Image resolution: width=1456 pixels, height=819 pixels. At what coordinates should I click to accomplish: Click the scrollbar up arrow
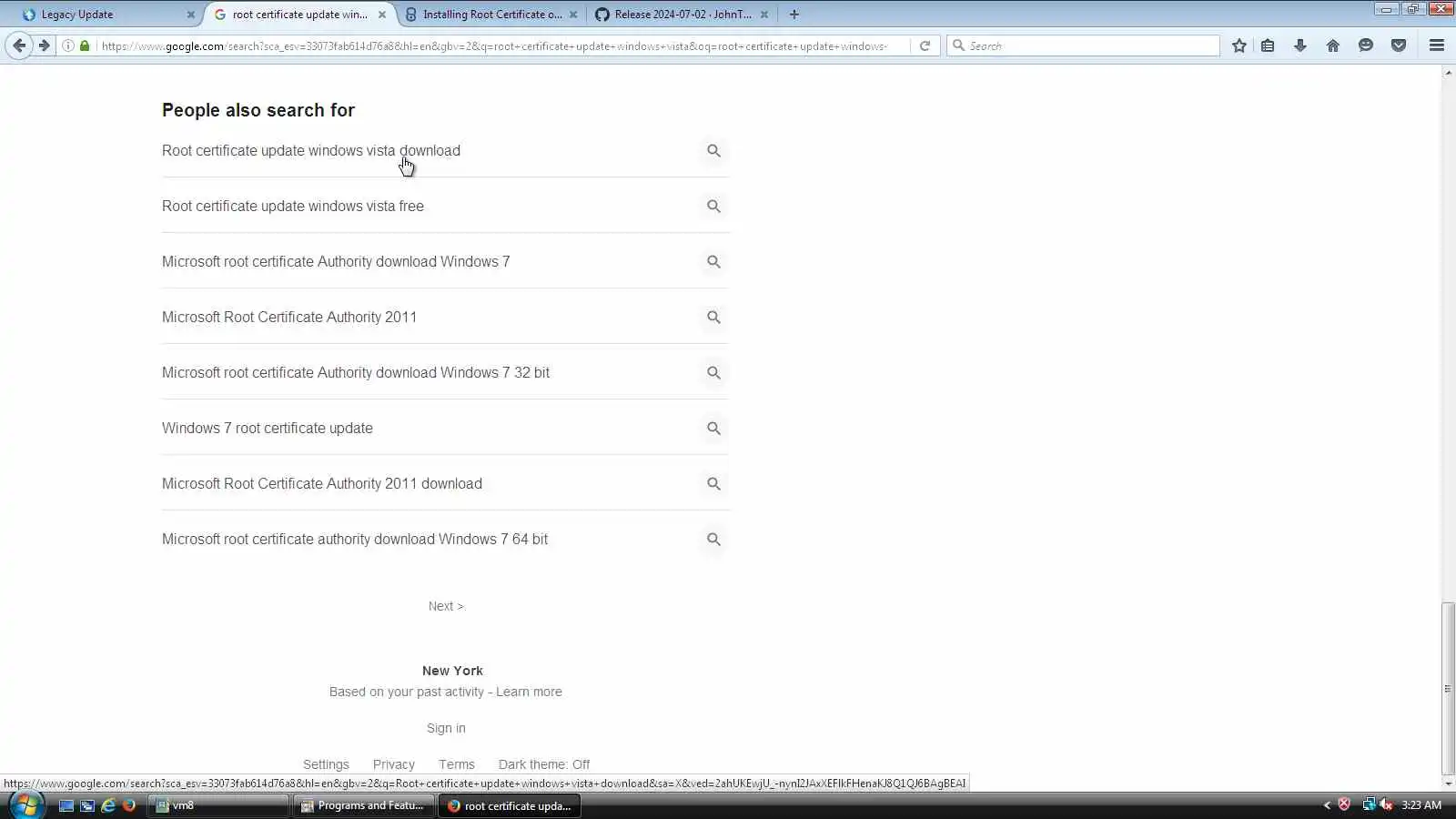[1448, 71]
